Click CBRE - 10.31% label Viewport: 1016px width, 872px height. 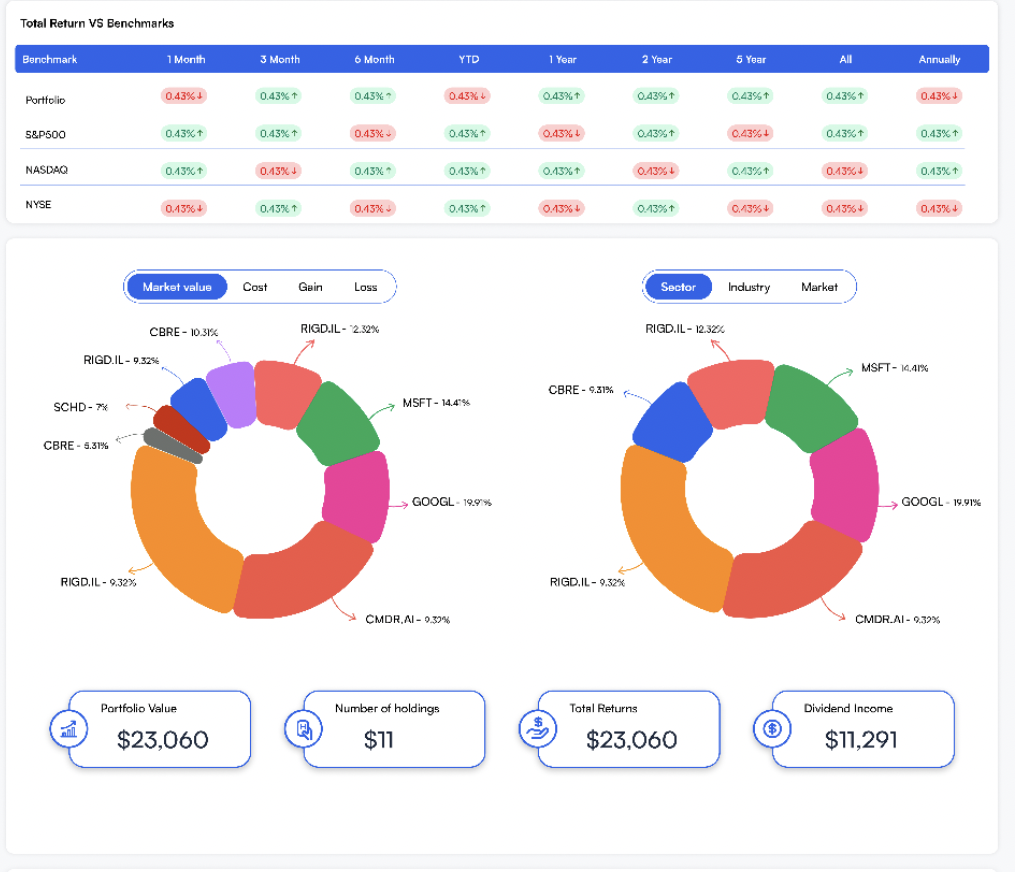coord(183,332)
